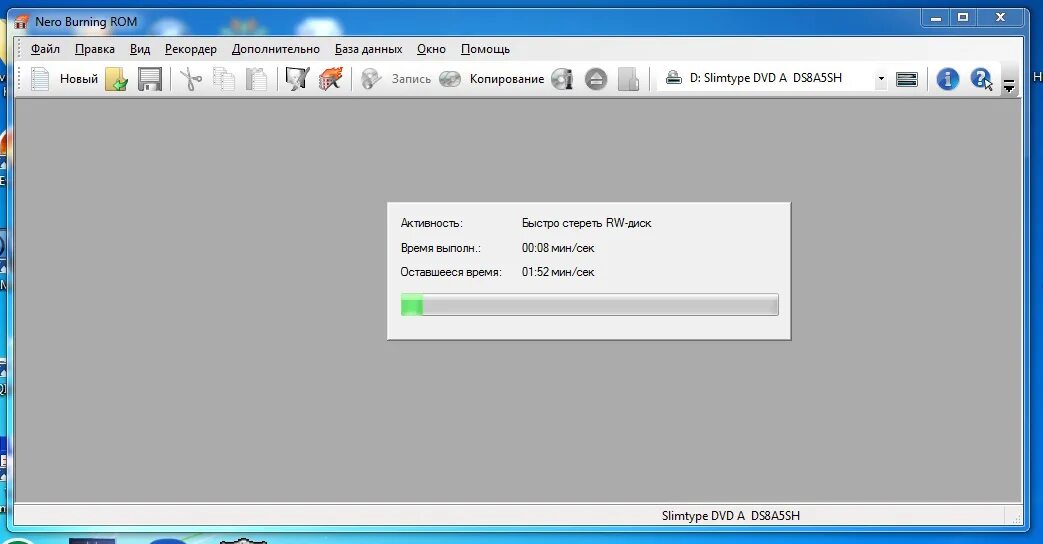Close the Nero Burning ROM window
This screenshot has height=544, width=1043.
coord(1000,18)
